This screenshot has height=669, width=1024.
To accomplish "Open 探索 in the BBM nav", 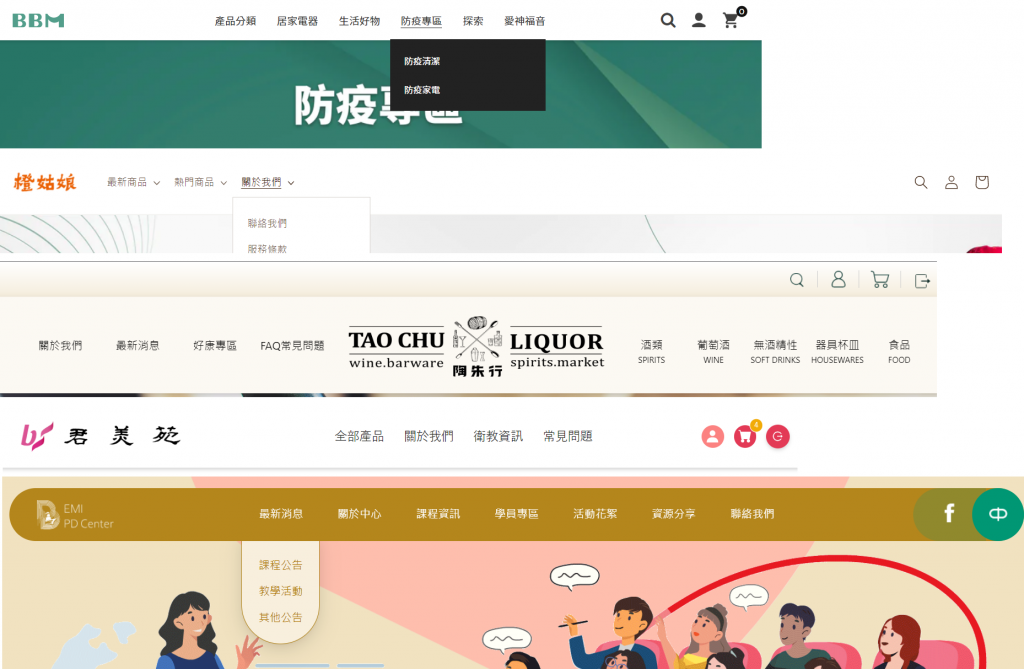I will pyautogui.click(x=473, y=21).
